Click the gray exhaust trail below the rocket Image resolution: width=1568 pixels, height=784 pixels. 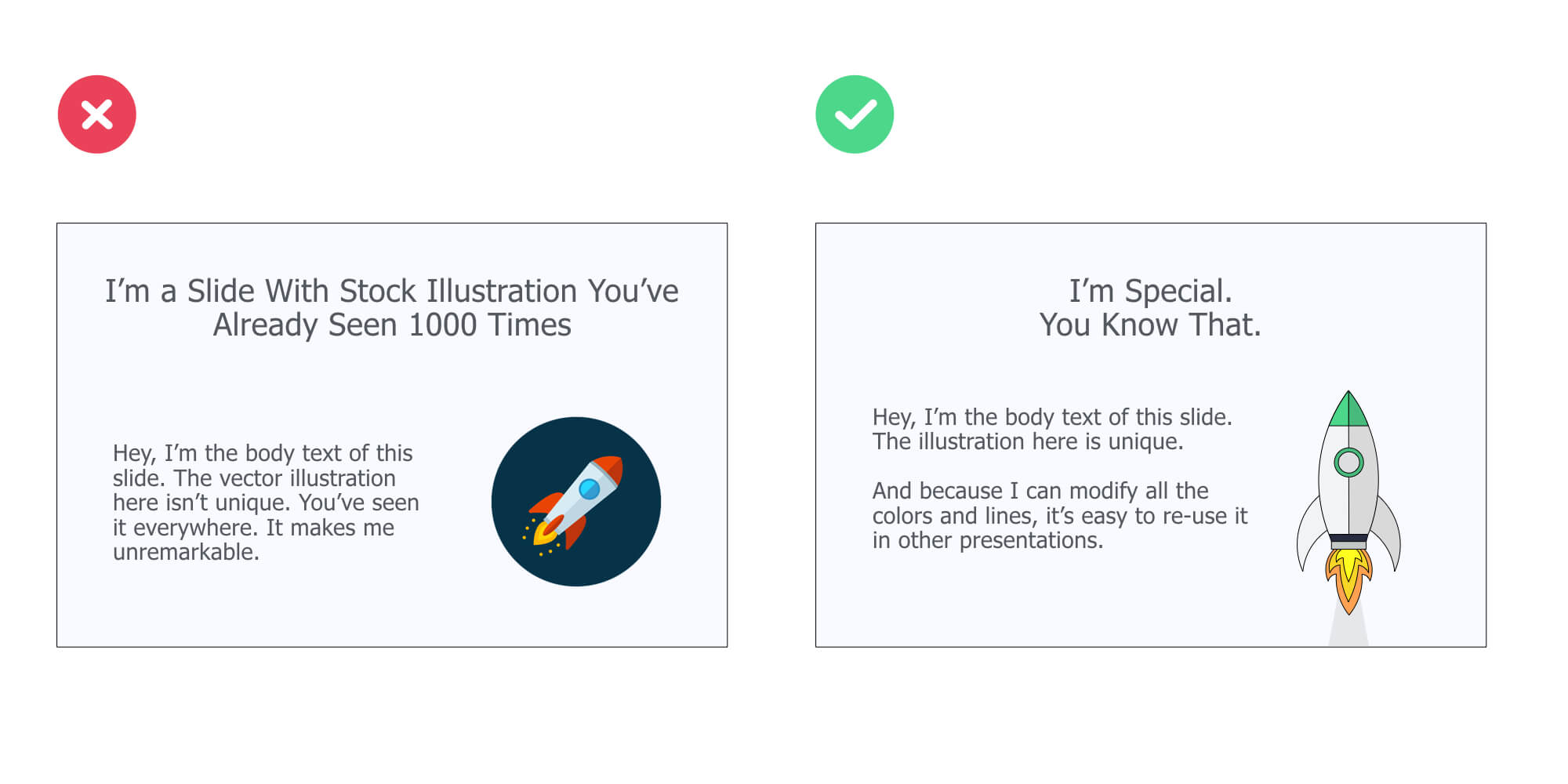(1348, 630)
